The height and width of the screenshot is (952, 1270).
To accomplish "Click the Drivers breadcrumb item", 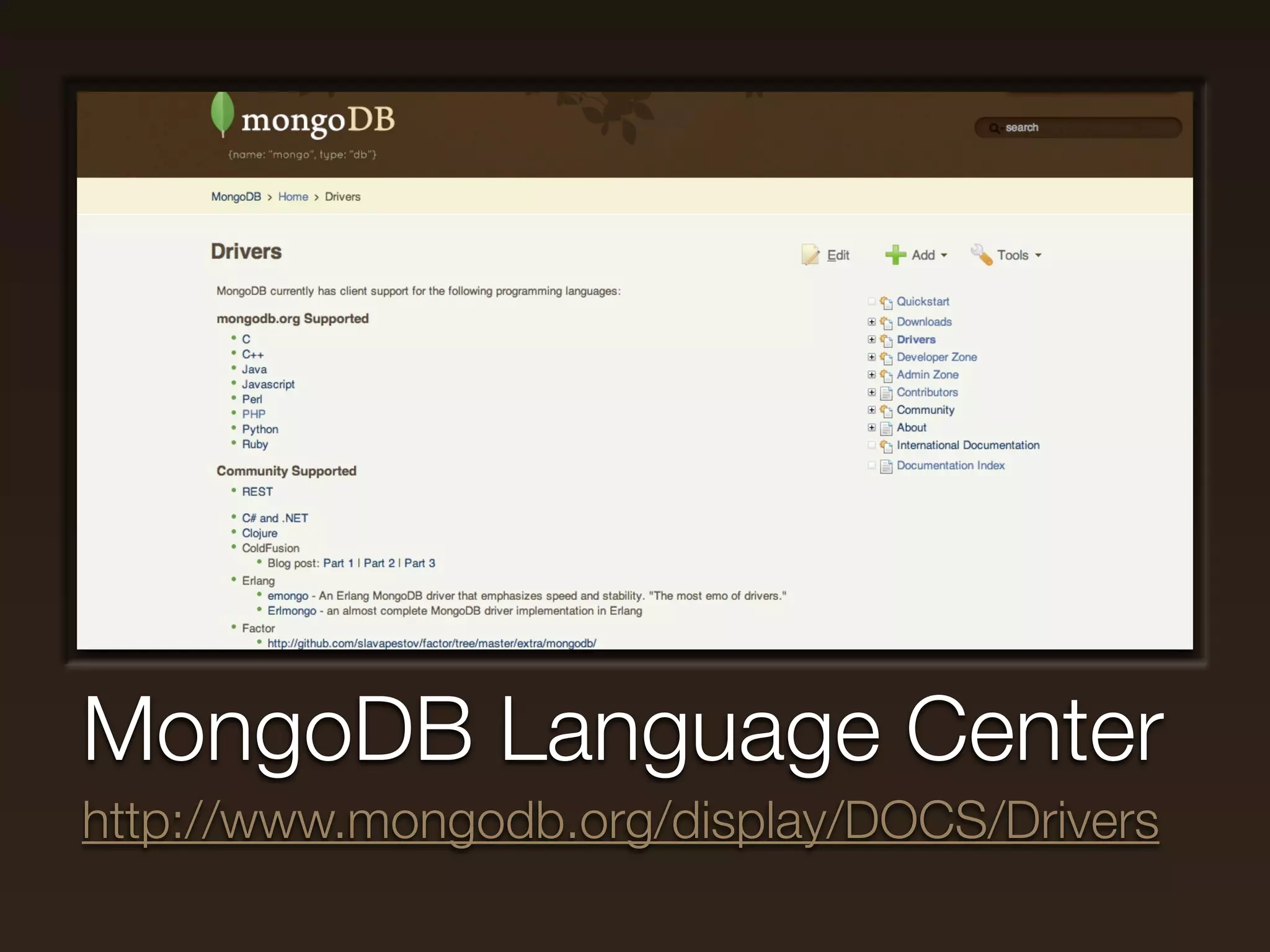I will click(342, 196).
